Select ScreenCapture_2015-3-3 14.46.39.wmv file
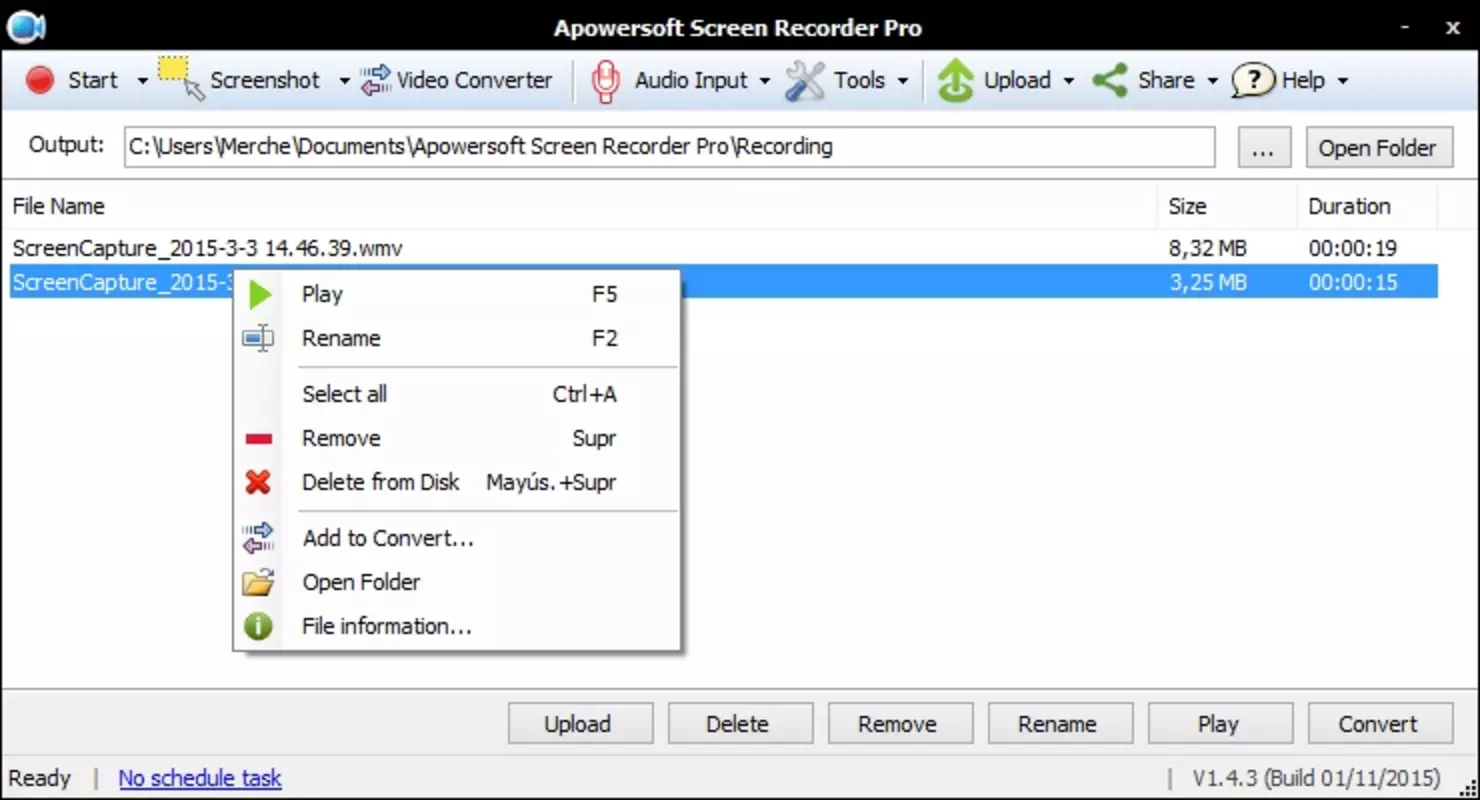This screenshot has height=800, width=1480. pos(207,248)
